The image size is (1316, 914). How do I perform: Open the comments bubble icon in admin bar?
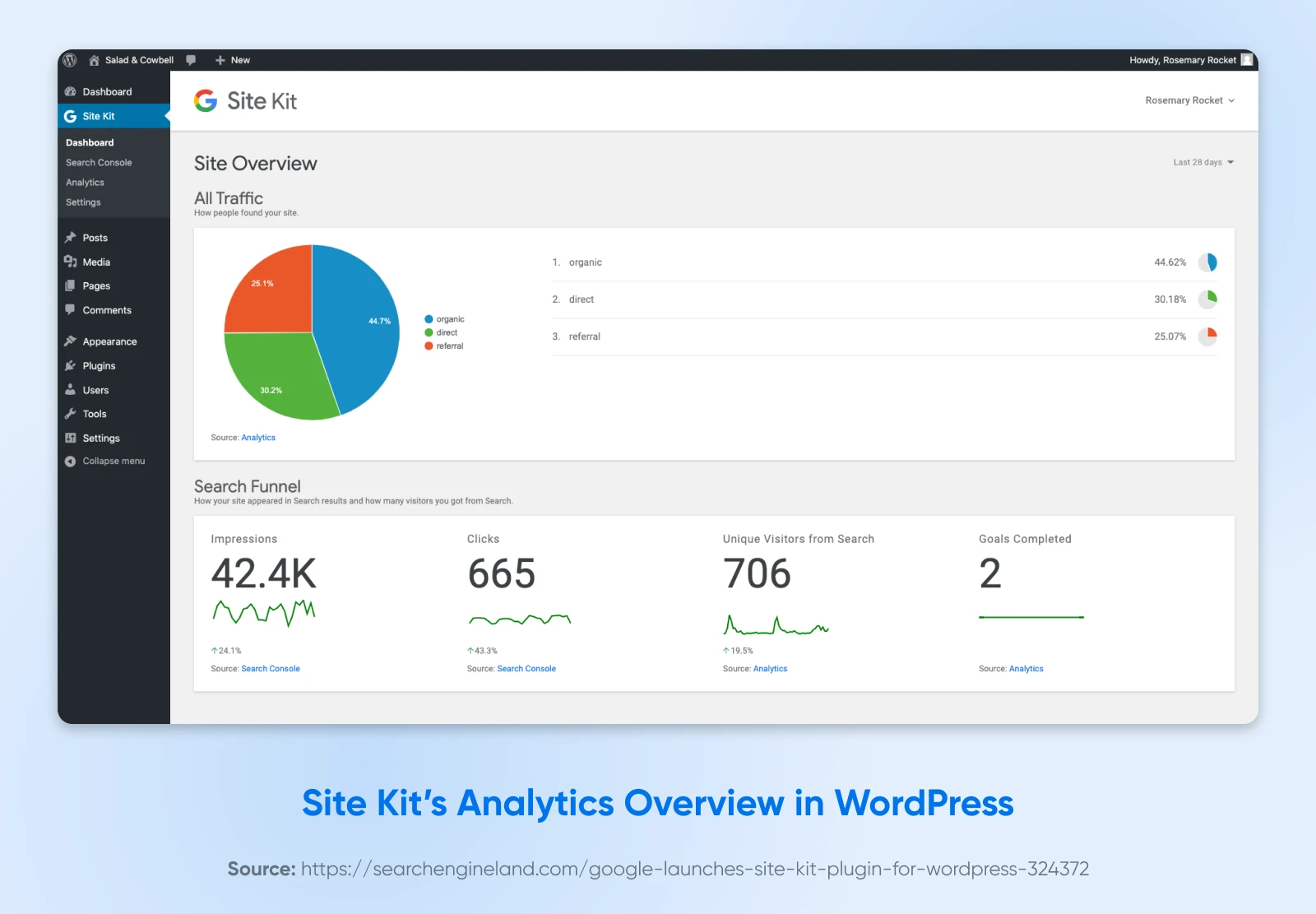(x=191, y=60)
